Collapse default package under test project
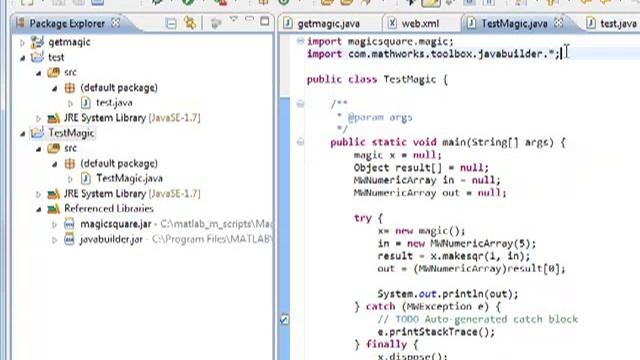 (x=54, y=88)
